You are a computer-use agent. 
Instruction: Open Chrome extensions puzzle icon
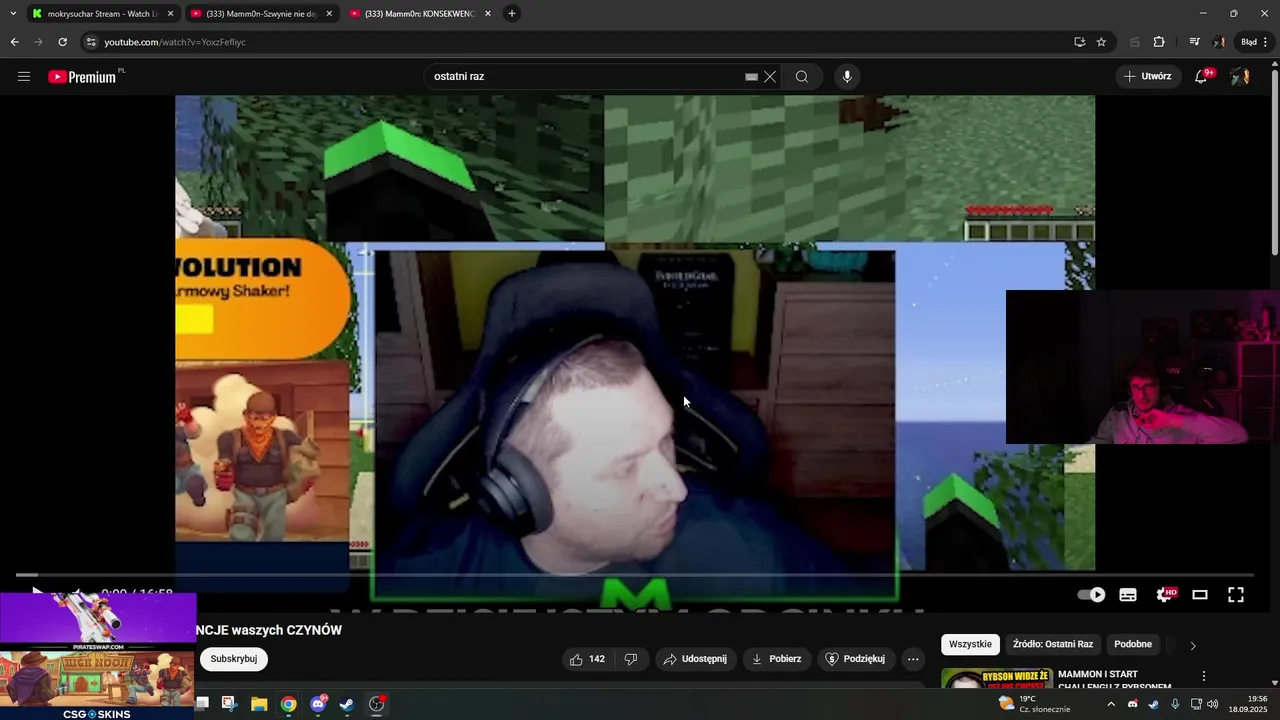click(x=1159, y=42)
